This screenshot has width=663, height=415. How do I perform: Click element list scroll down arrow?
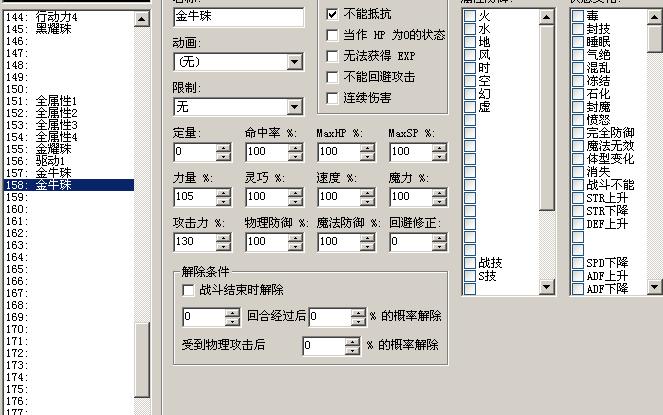click(546, 287)
